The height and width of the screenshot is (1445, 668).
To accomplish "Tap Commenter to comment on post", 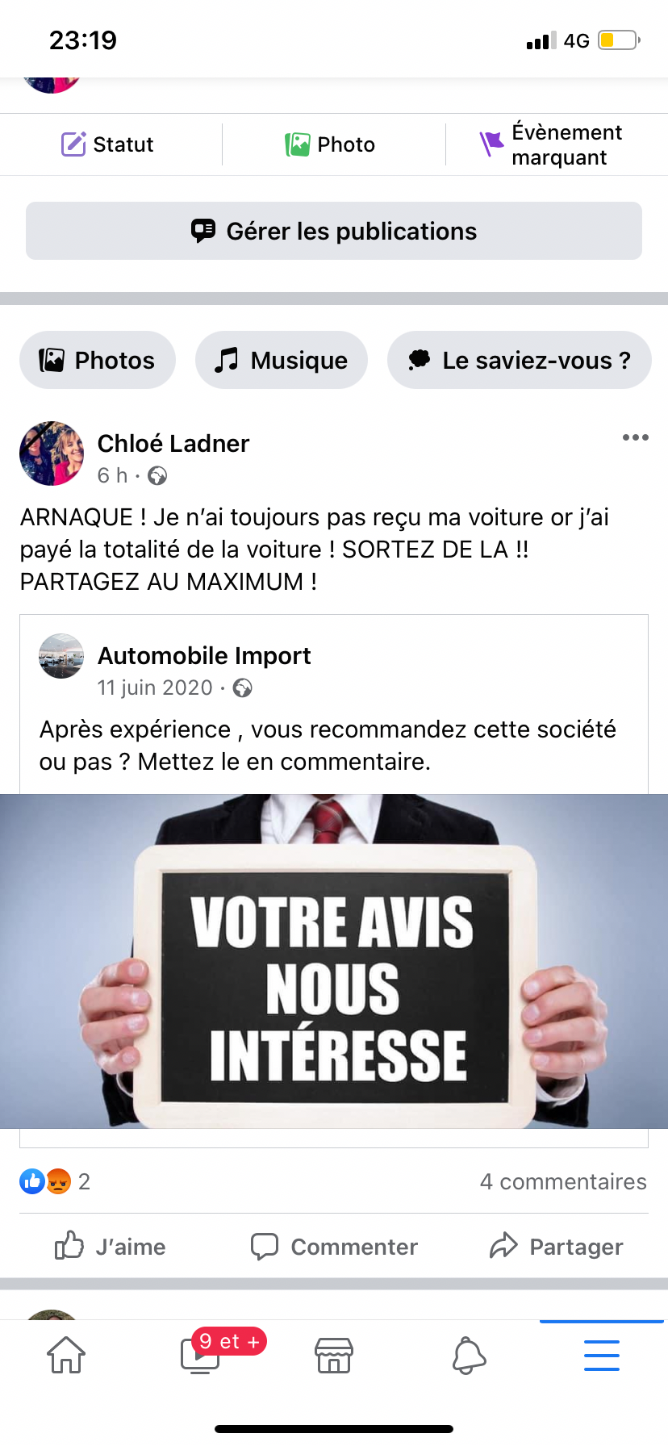I will (x=334, y=1246).
